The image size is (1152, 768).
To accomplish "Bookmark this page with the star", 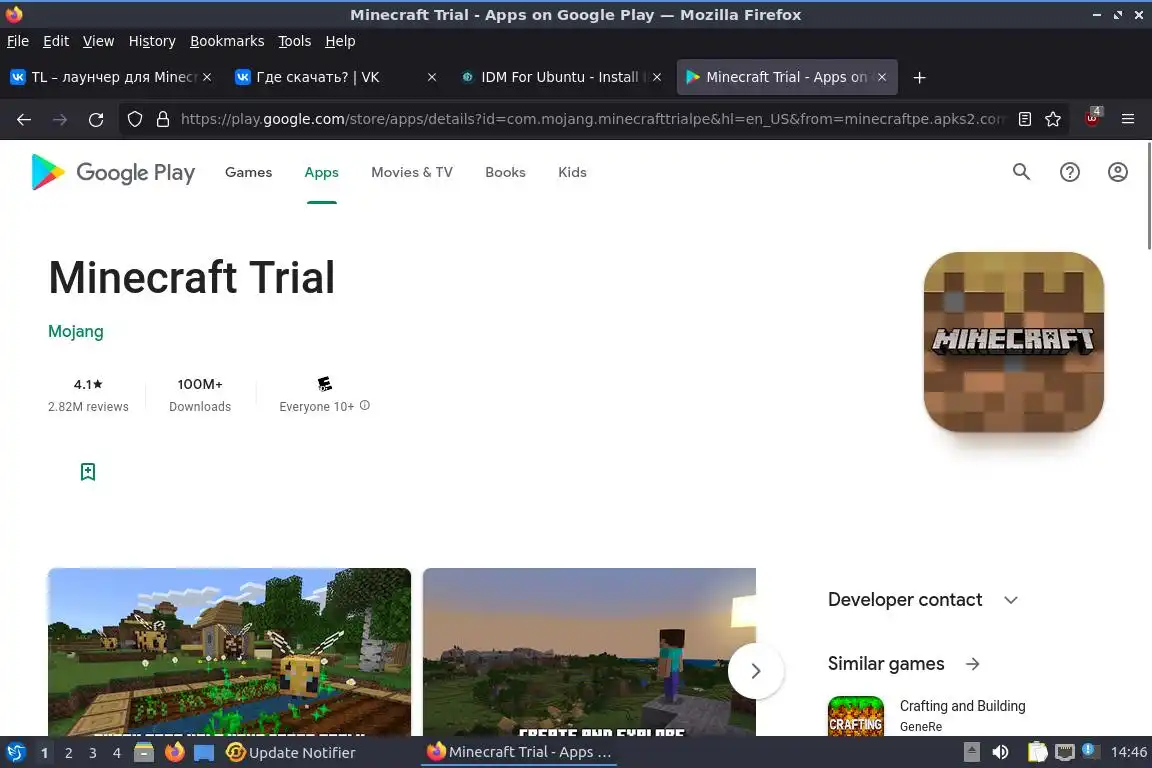I will tap(1053, 119).
